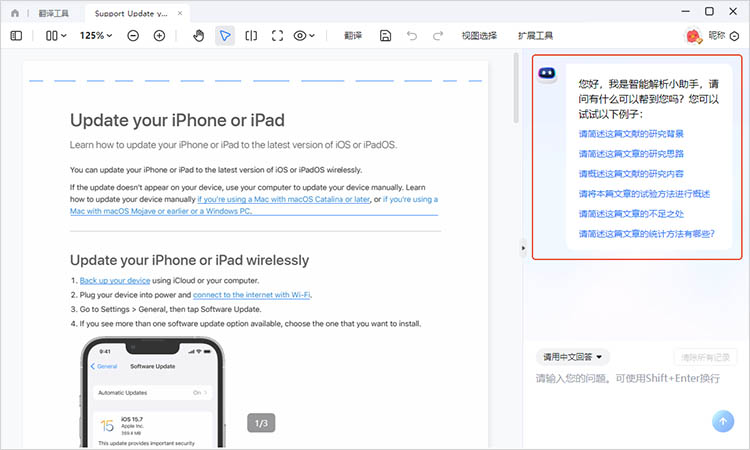Select the hand pan tool

click(x=199, y=35)
